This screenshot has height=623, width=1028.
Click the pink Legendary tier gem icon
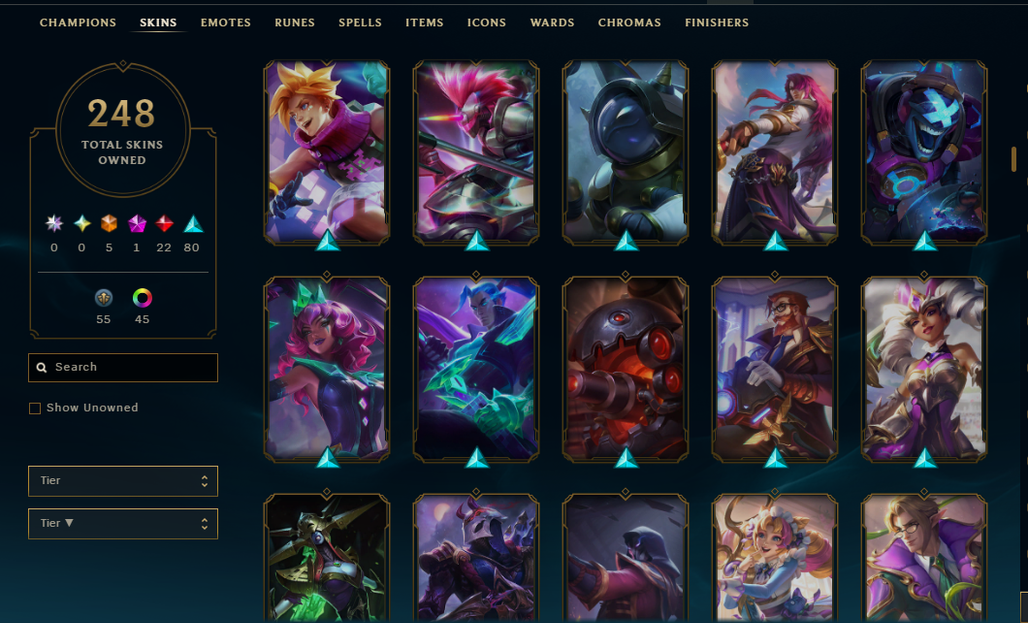(136, 224)
